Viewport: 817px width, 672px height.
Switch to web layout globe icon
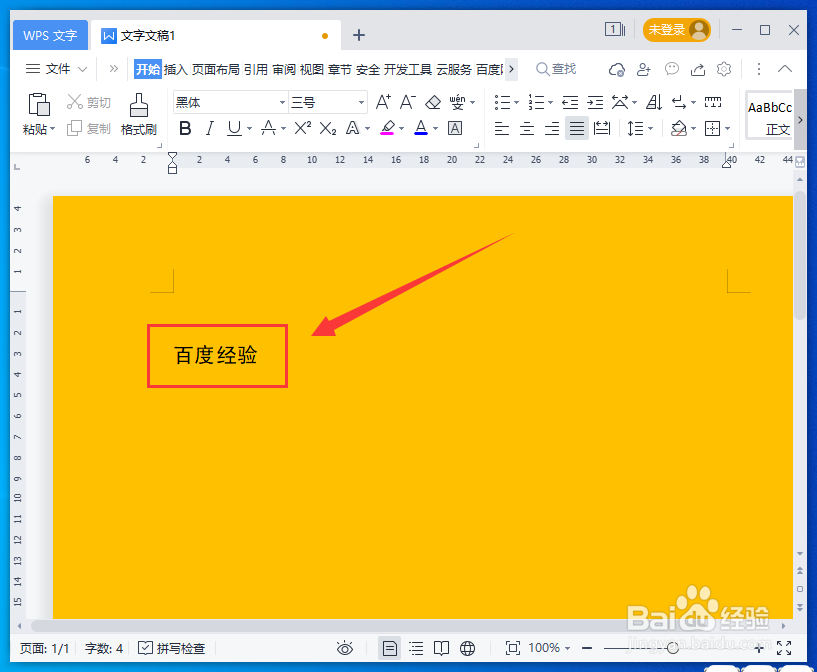tap(467, 648)
